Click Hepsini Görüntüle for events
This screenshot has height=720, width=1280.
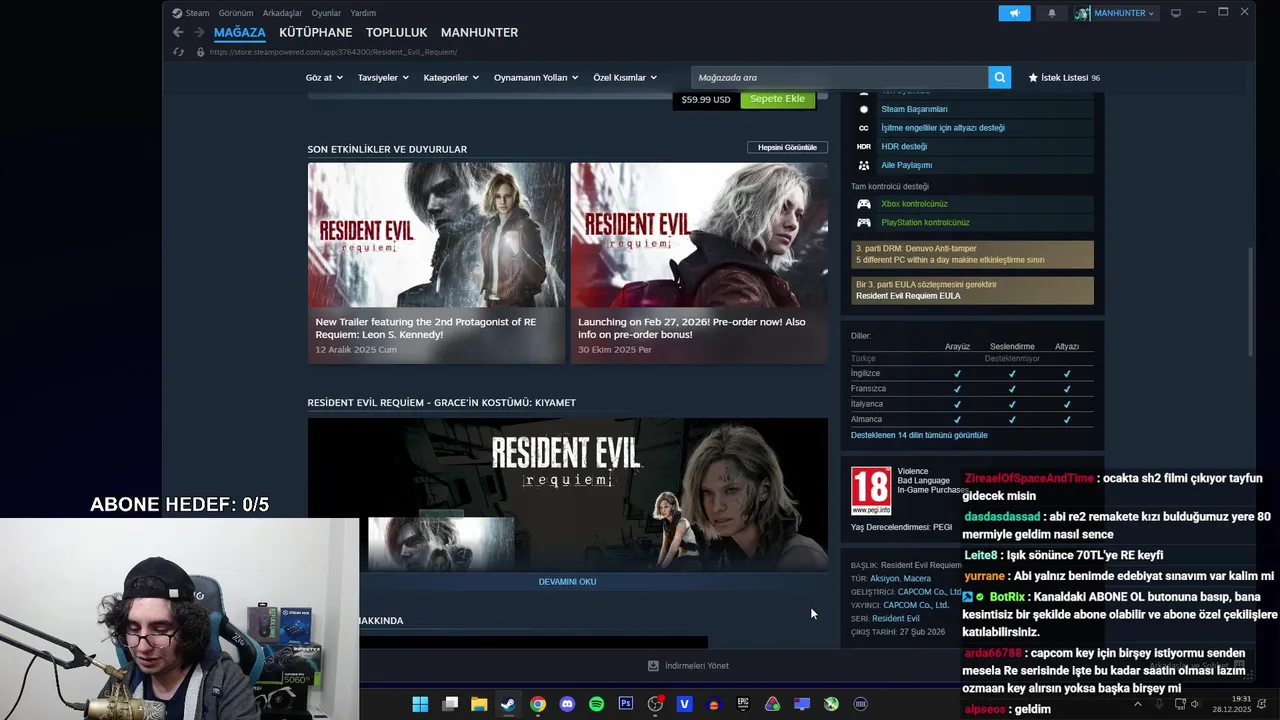click(x=787, y=147)
